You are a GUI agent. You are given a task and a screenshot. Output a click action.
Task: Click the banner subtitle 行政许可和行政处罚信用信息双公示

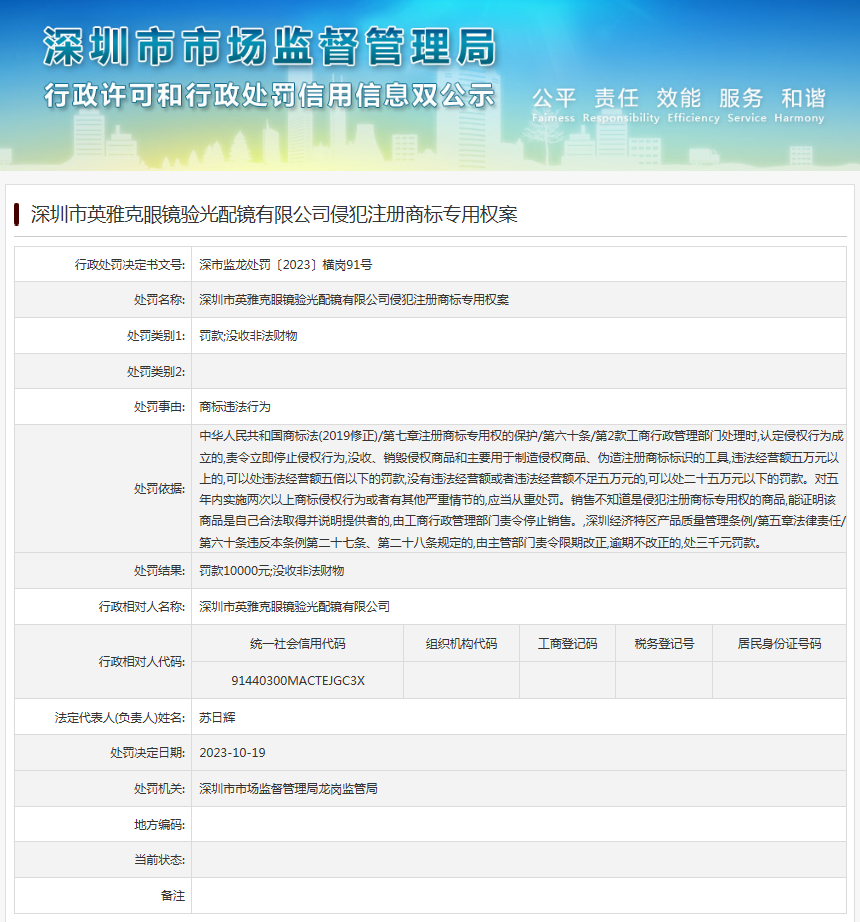269,95
